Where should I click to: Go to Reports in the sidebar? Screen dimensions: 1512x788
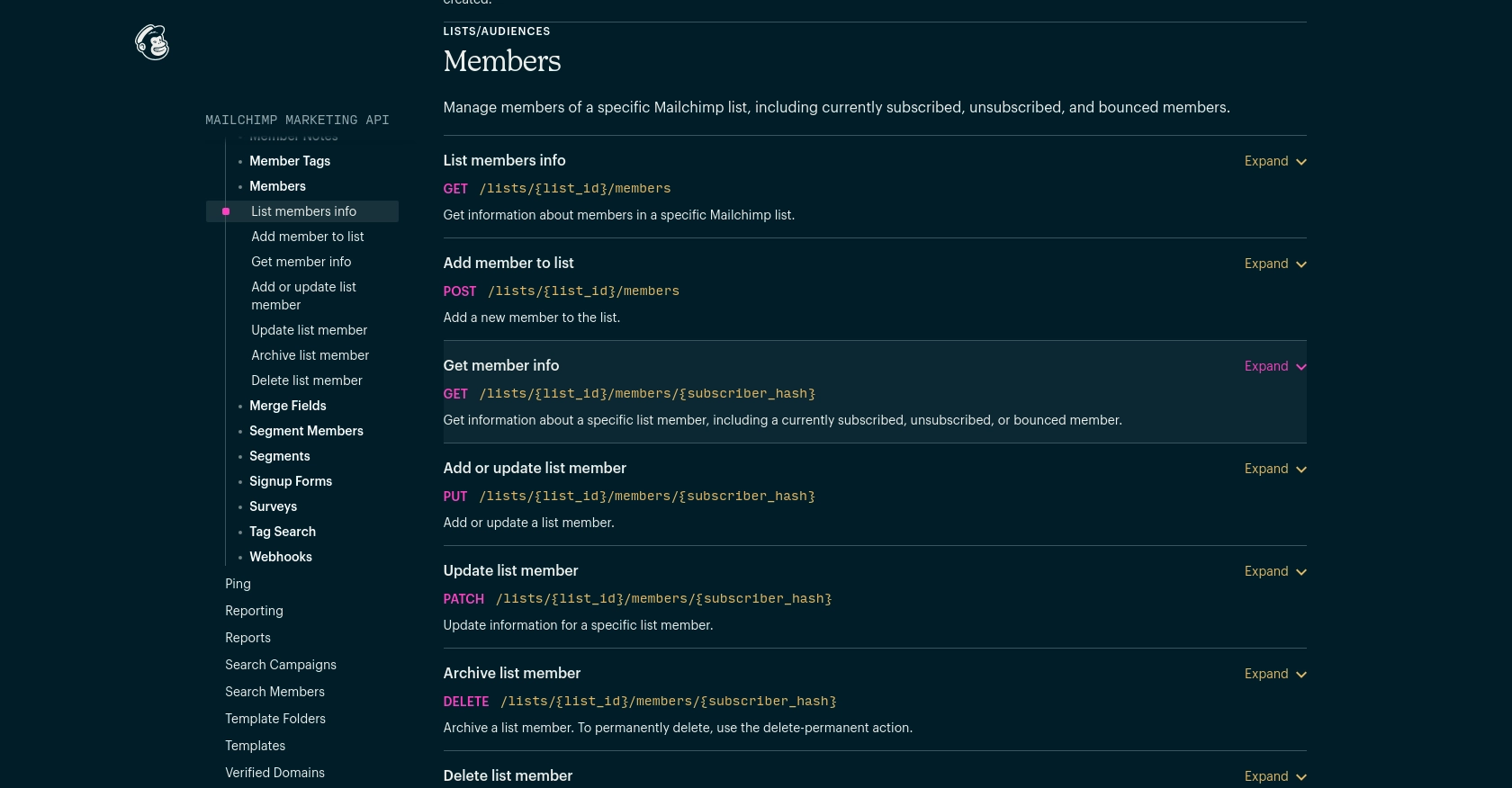point(247,638)
